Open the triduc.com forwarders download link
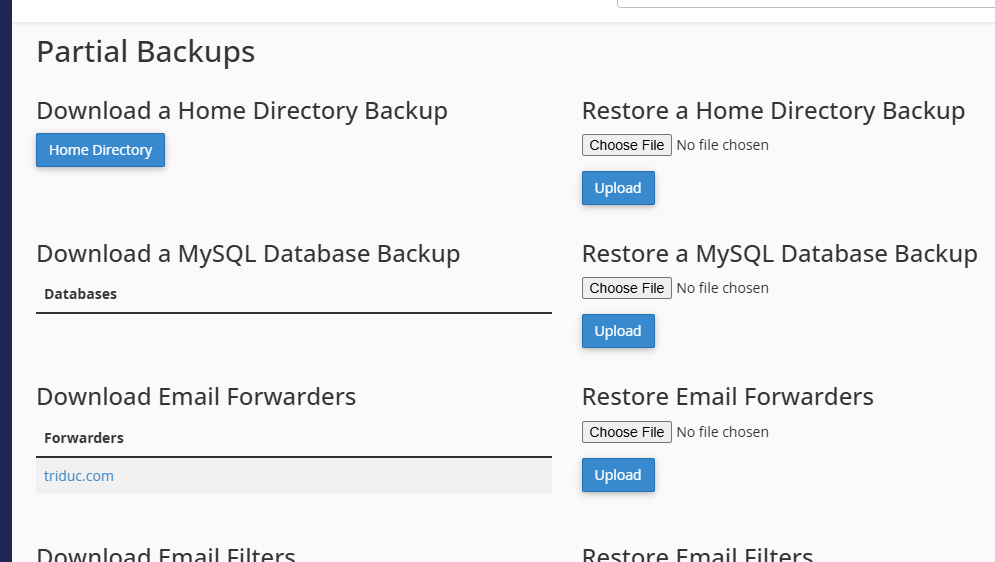This screenshot has width=995, height=562. coord(79,476)
